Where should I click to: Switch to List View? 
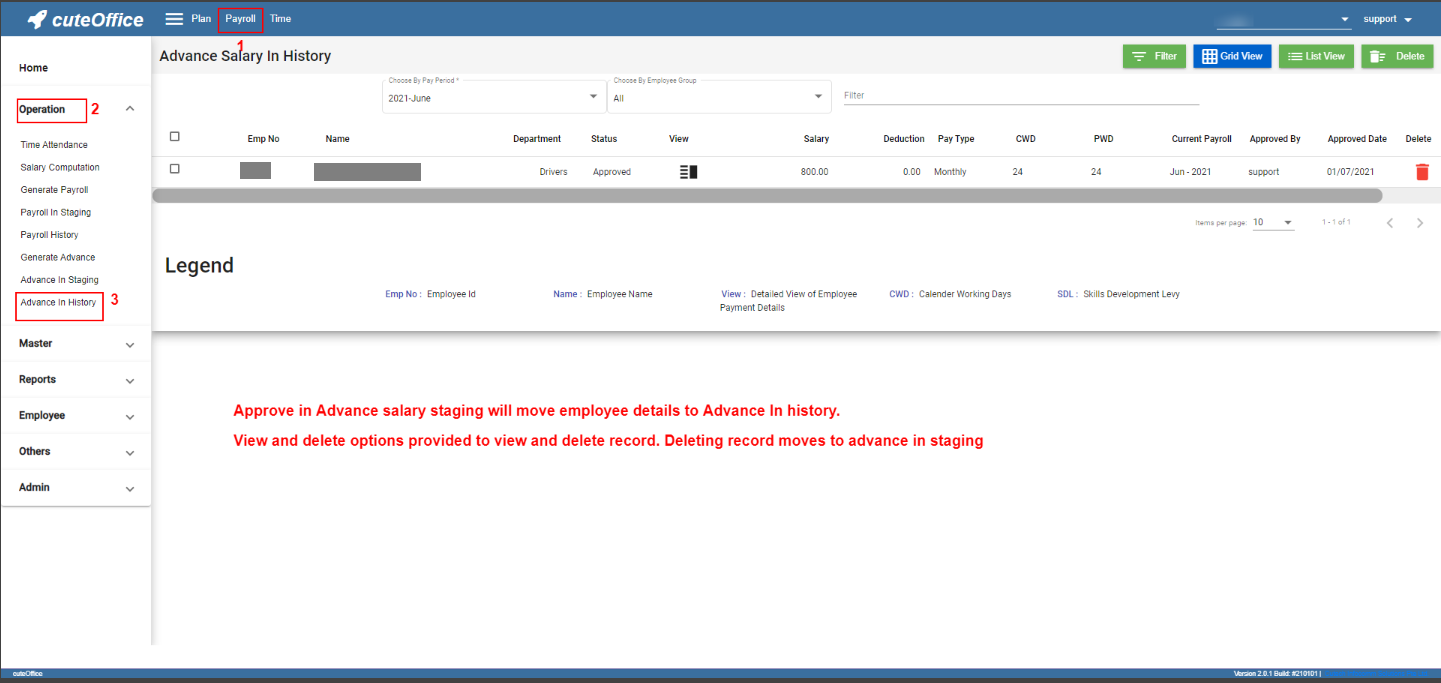pos(1316,56)
